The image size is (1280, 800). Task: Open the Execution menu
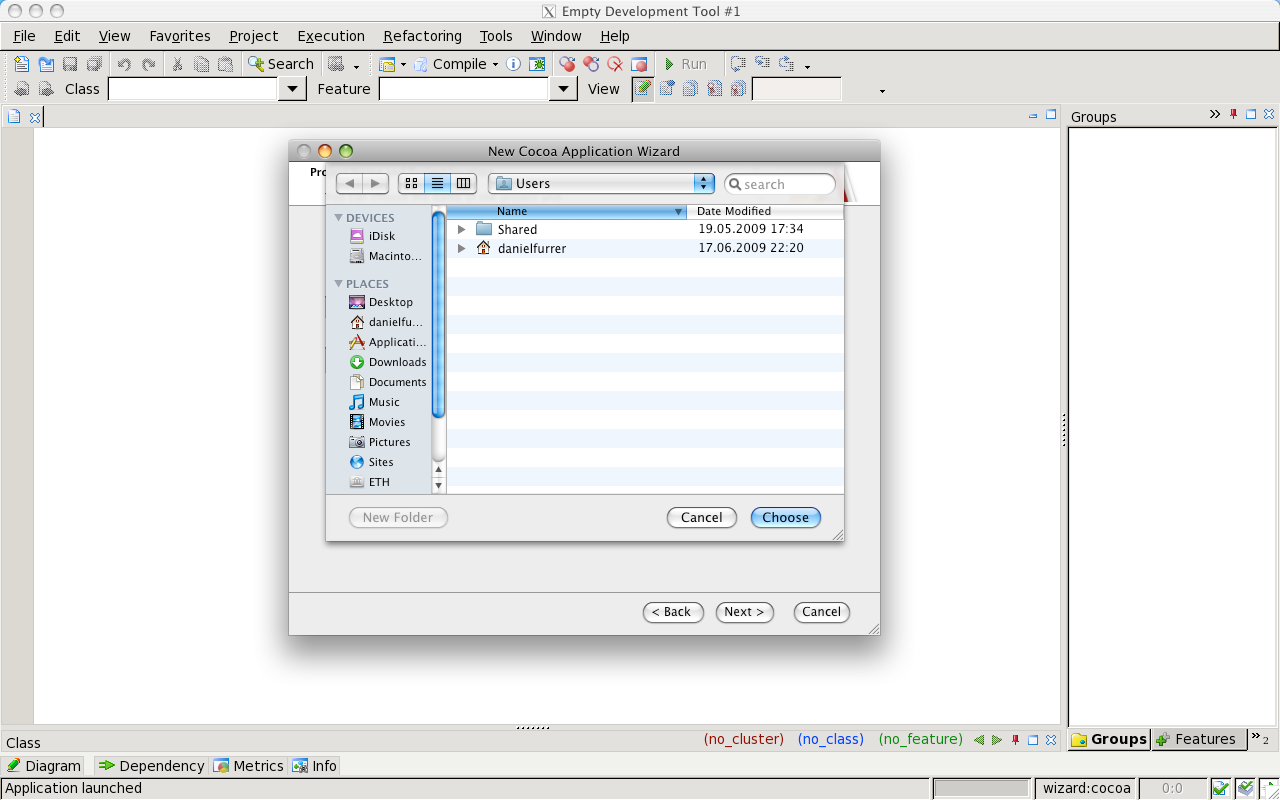pos(331,36)
